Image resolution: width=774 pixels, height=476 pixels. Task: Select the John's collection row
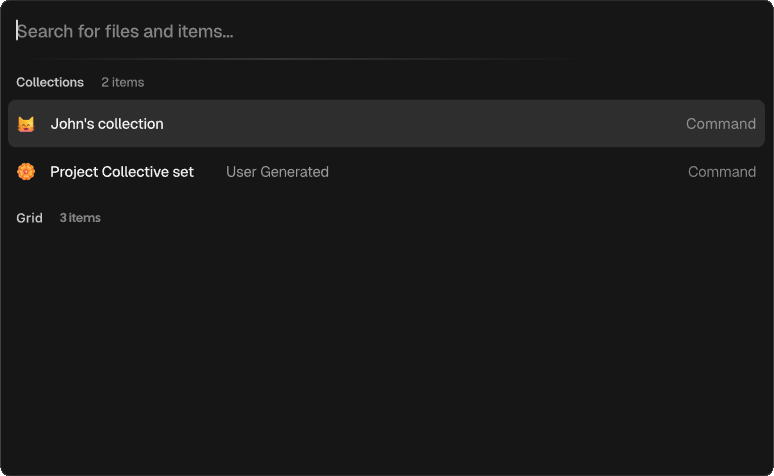(x=387, y=123)
